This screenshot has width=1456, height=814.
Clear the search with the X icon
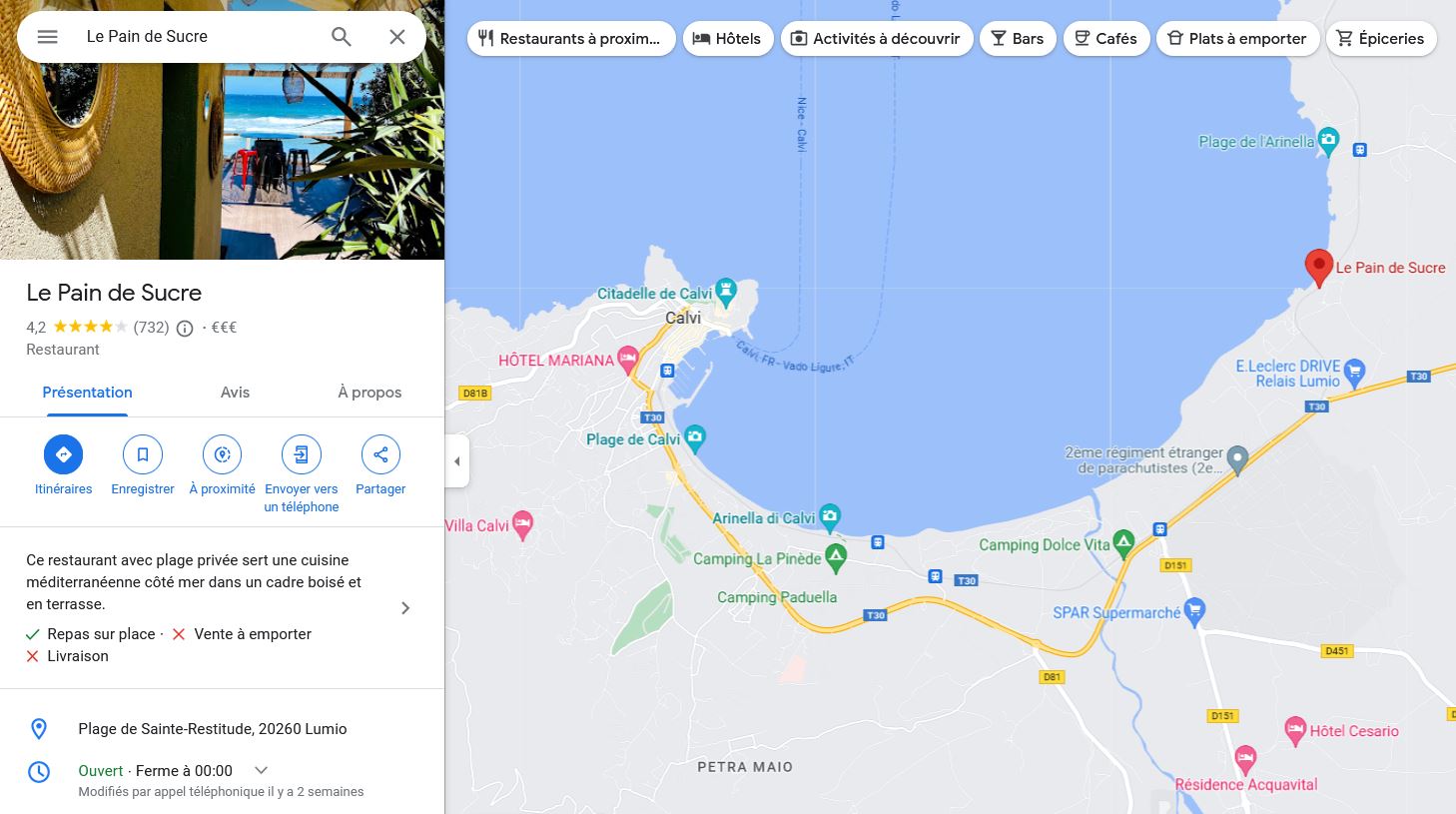point(397,37)
